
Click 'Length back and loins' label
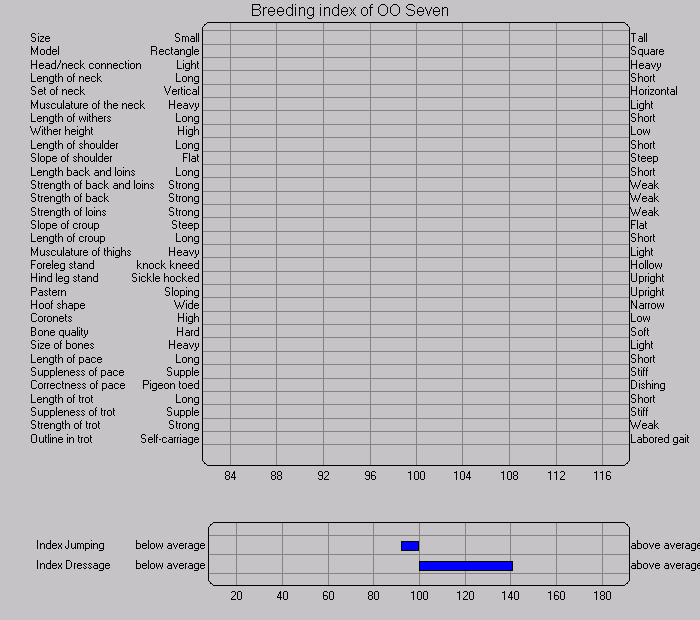tap(83, 172)
